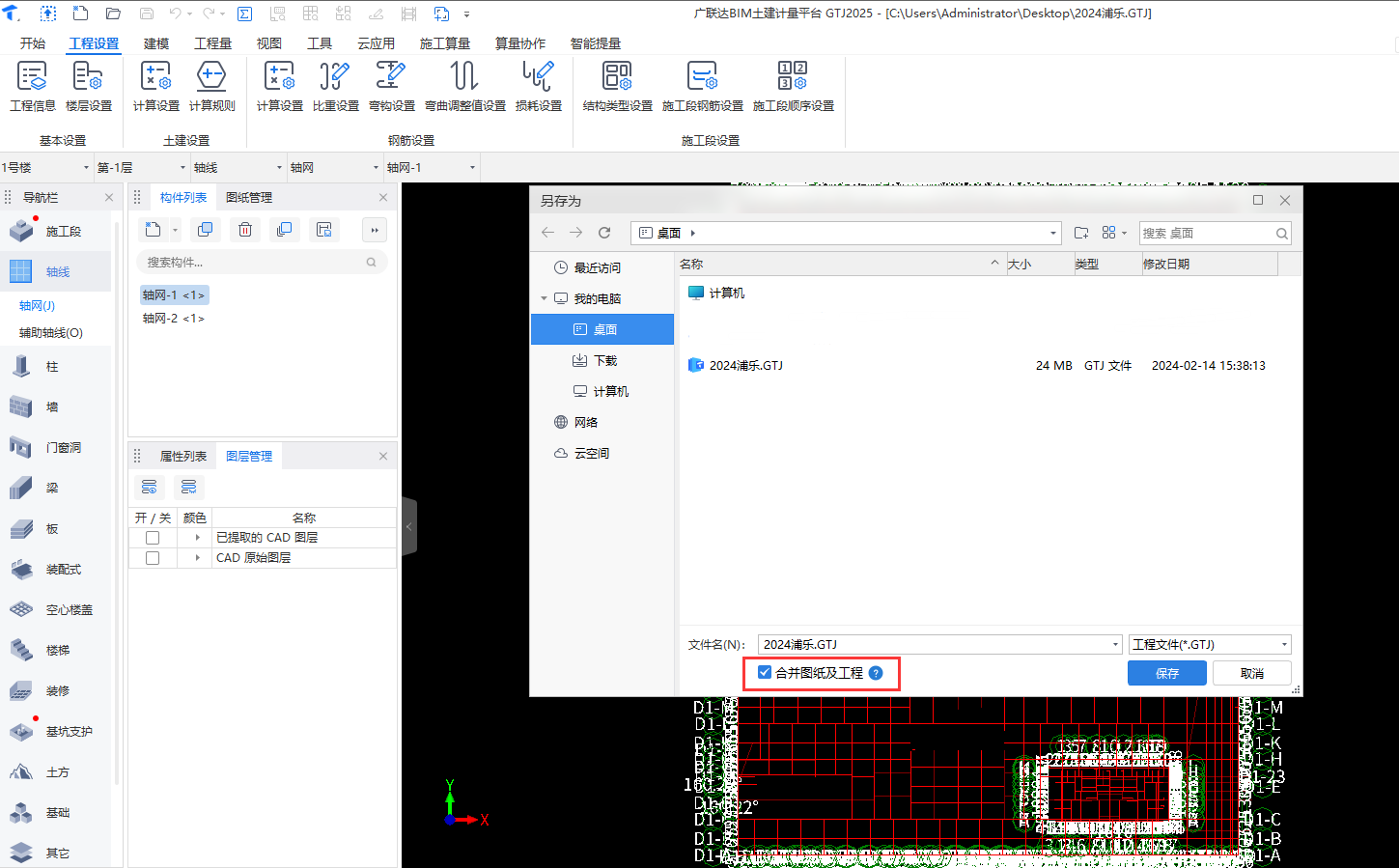Image resolution: width=1399 pixels, height=868 pixels.
Task: Select 最近访问 in dialog sidebar
Action: point(602,267)
